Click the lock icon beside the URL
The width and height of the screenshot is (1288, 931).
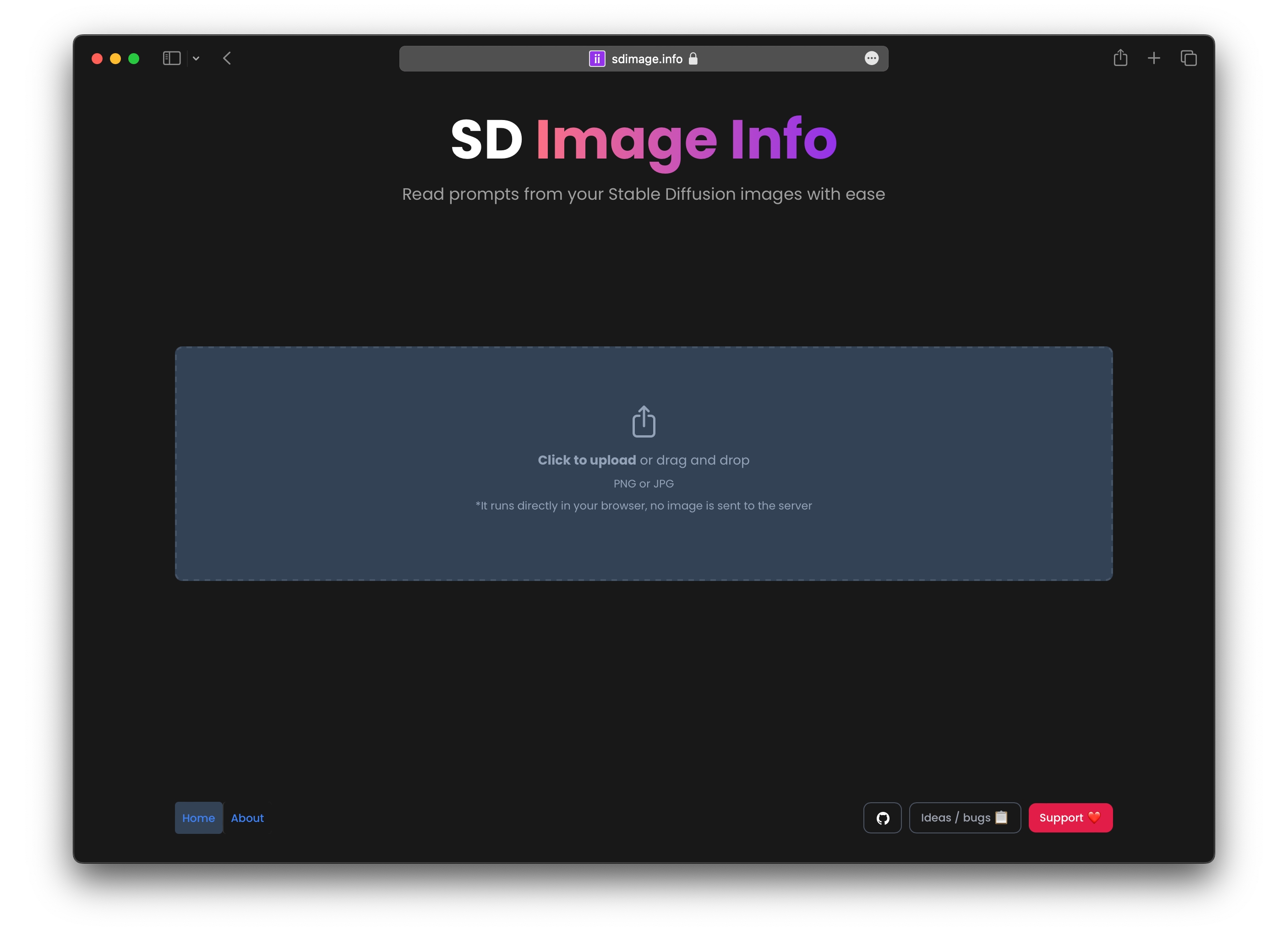[x=693, y=59]
